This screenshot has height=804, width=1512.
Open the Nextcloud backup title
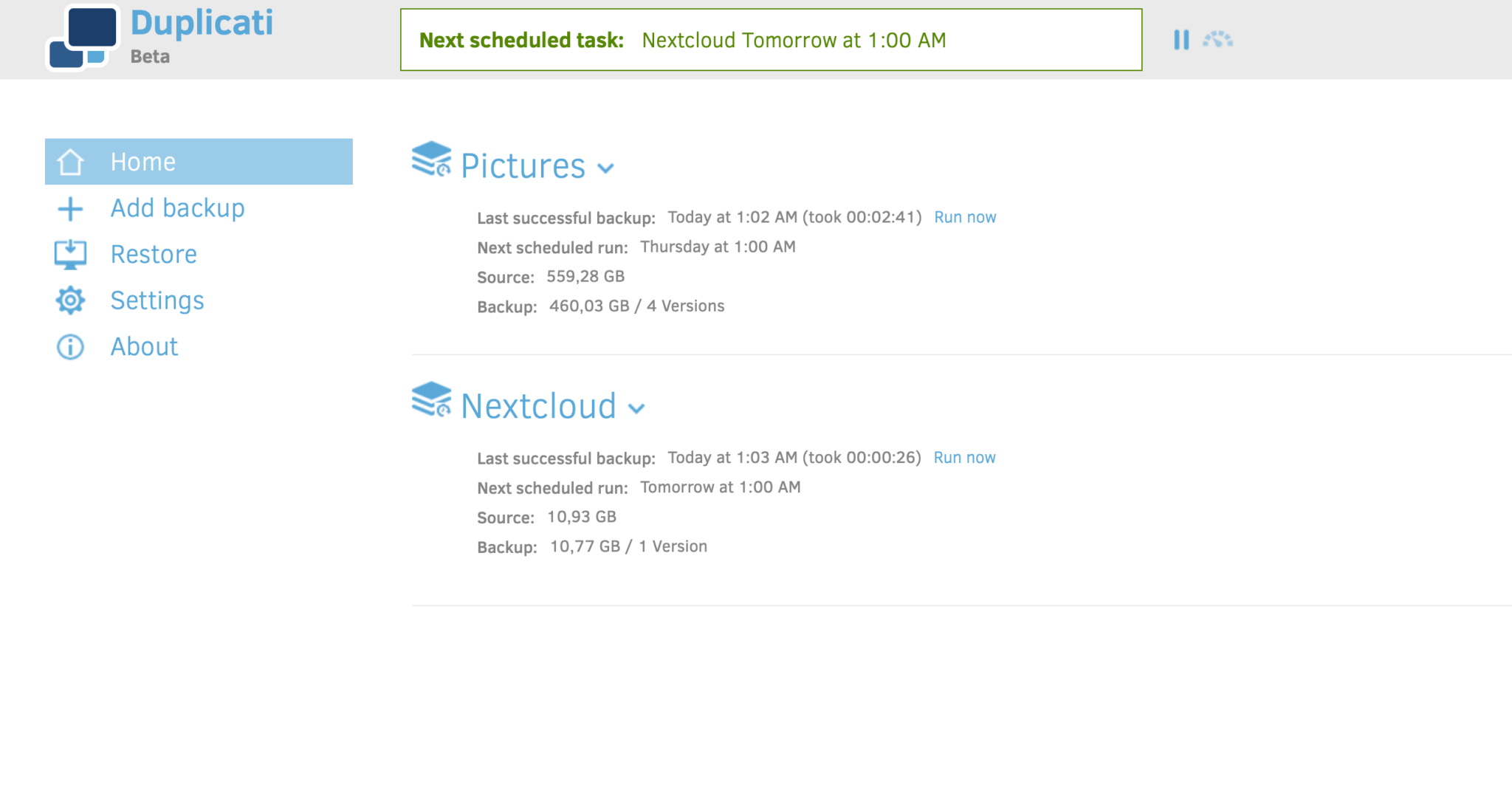(538, 406)
